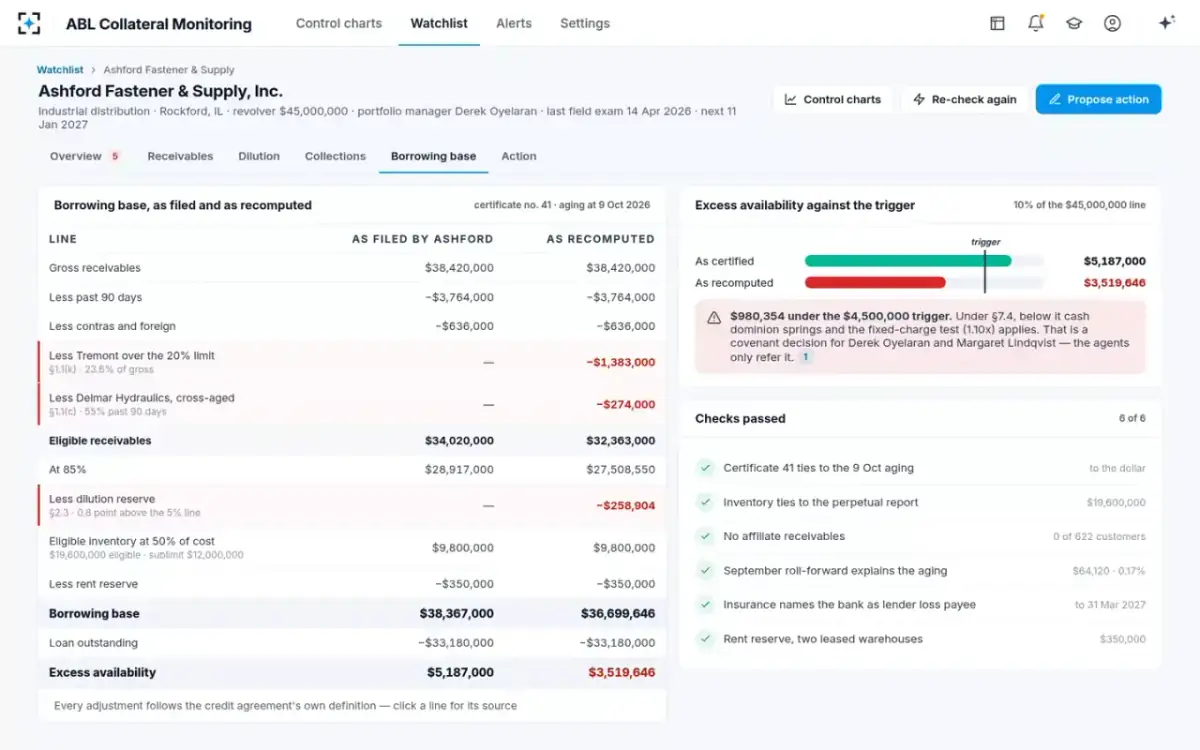Screen dimensions: 1200x750
Task: Click the Less past 90 days line
Action: pyautogui.click(x=352, y=297)
